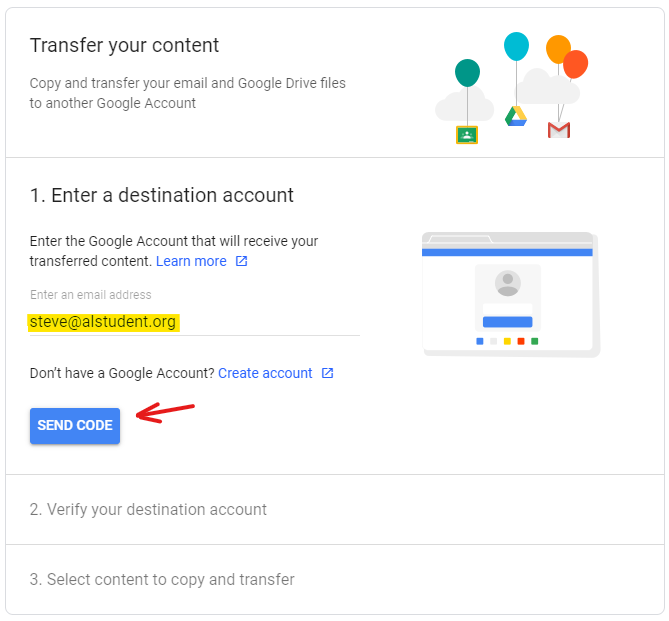Click the yellow dot in the browser illustration
This screenshot has height=621, width=669.
(507, 341)
